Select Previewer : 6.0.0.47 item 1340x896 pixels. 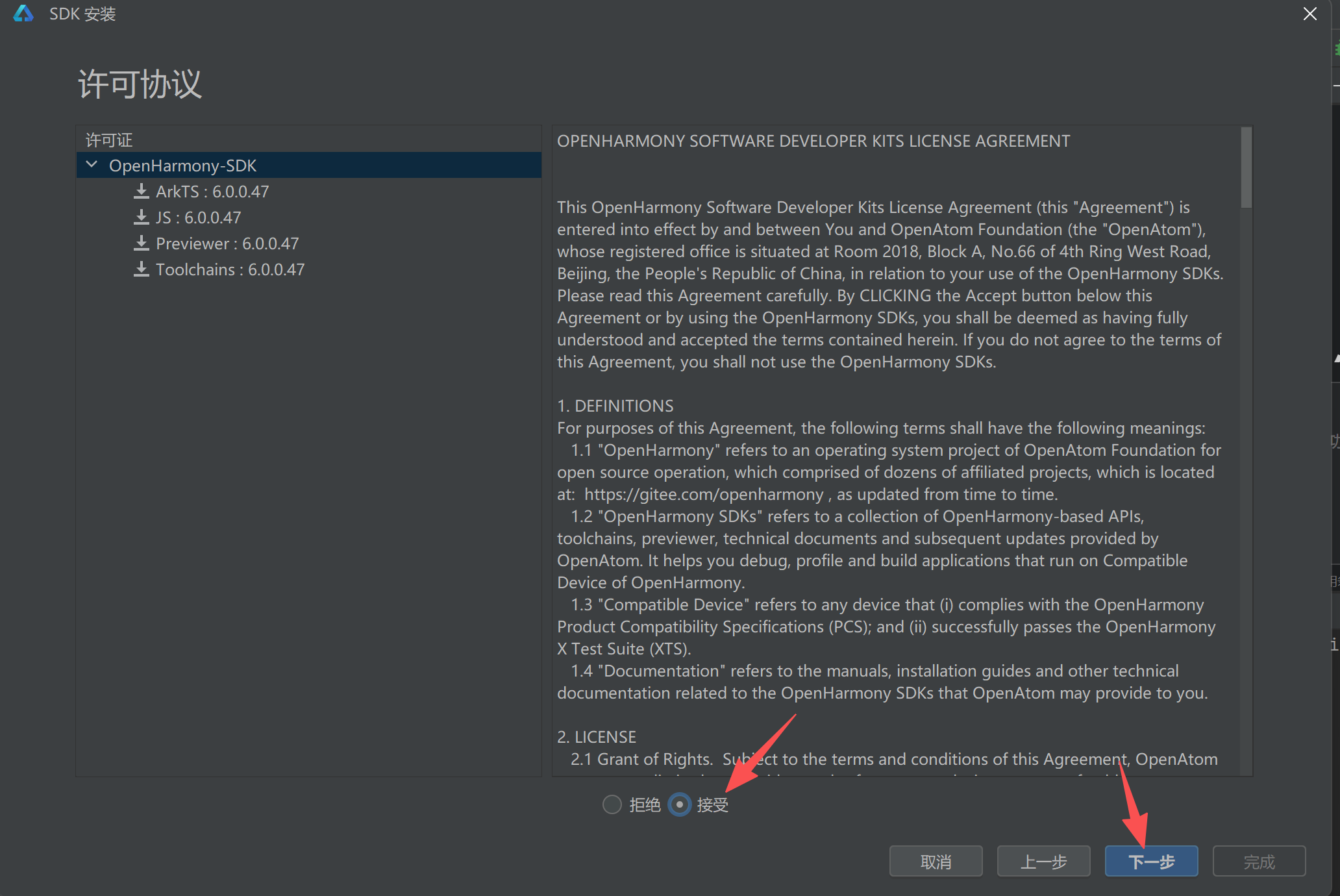pyautogui.click(x=227, y=243)
